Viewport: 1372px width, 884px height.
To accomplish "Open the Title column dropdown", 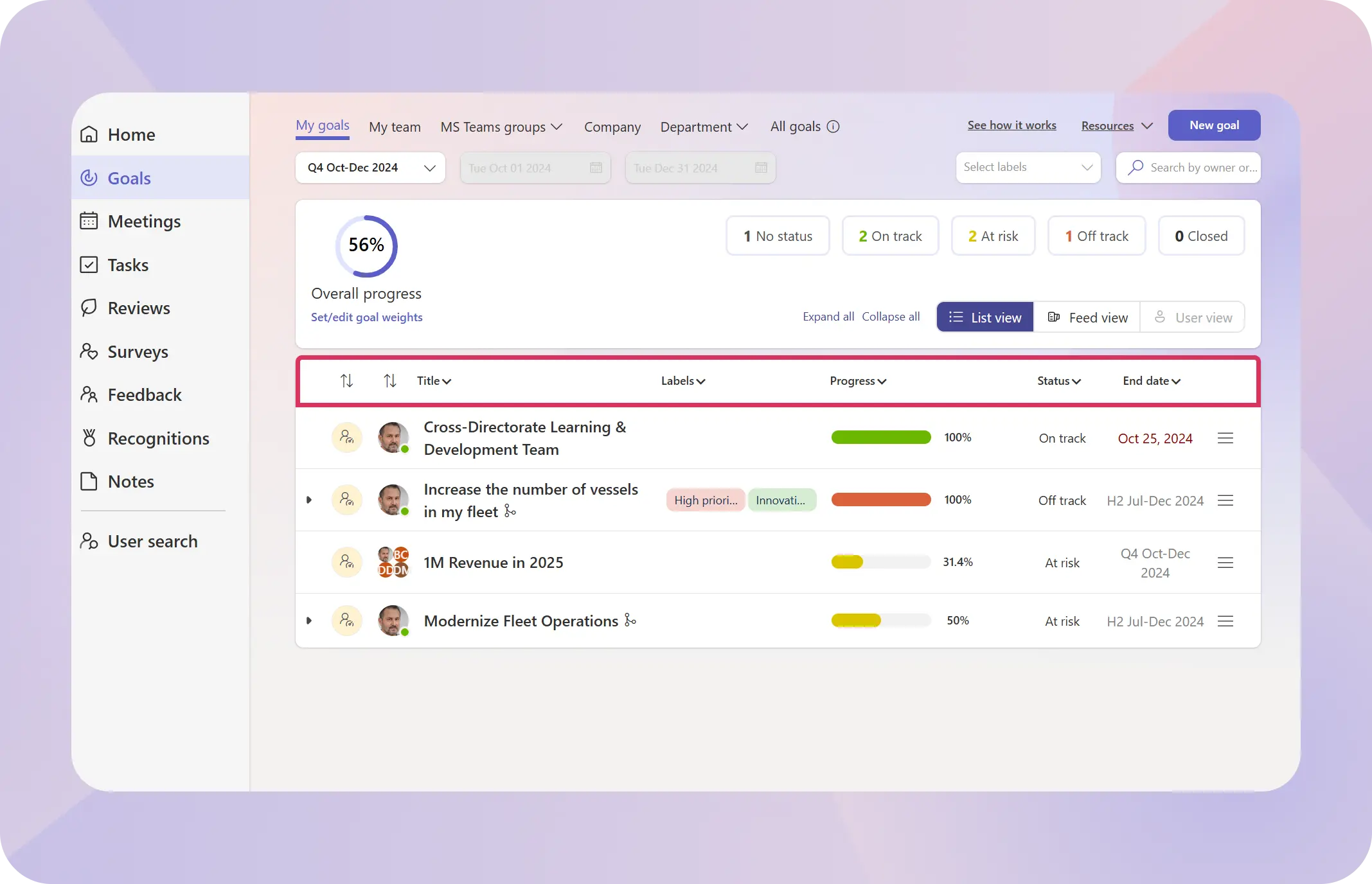I will click(x=434, y=381).
